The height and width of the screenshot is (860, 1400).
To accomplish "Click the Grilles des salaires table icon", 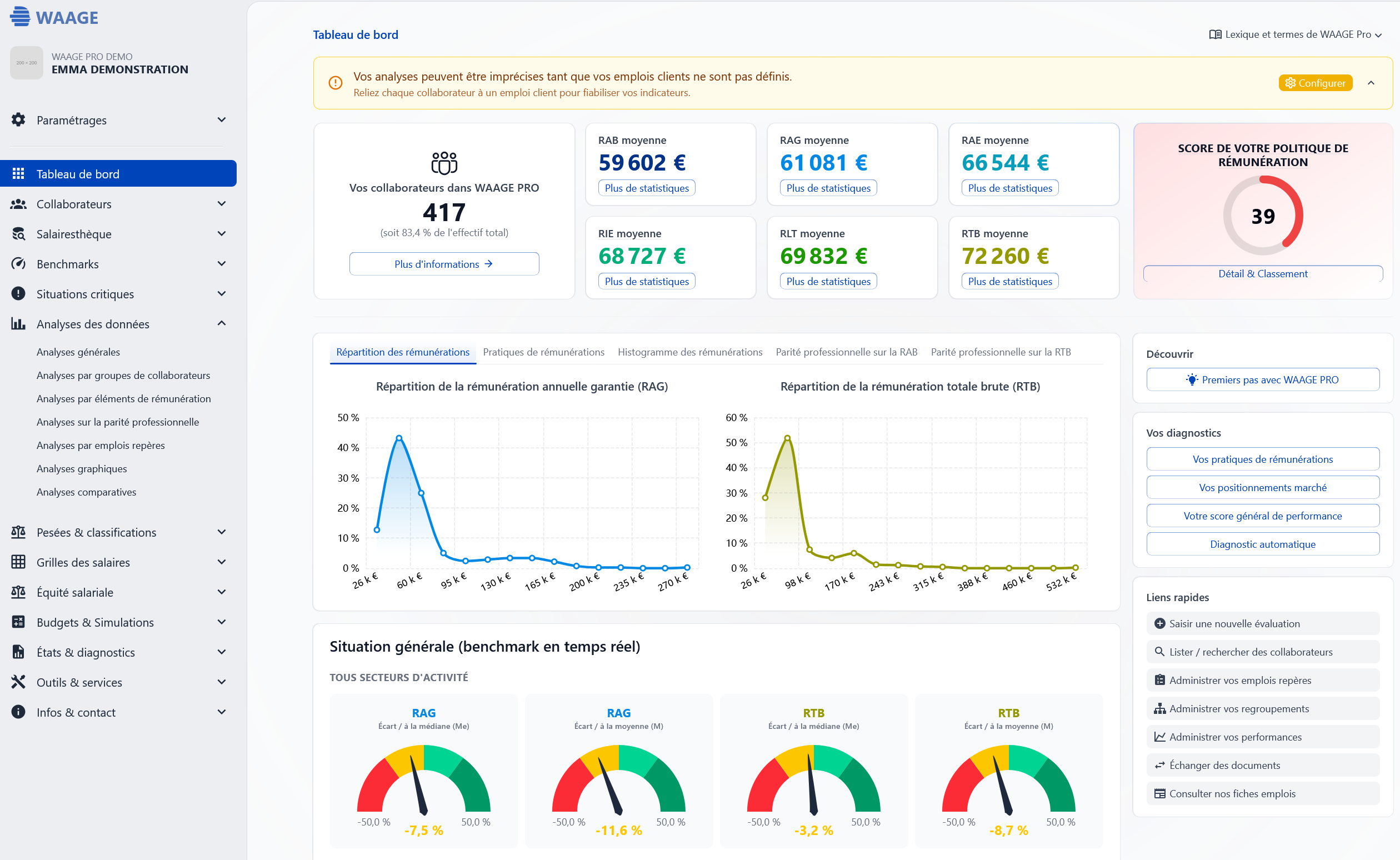I will (18, 562).
